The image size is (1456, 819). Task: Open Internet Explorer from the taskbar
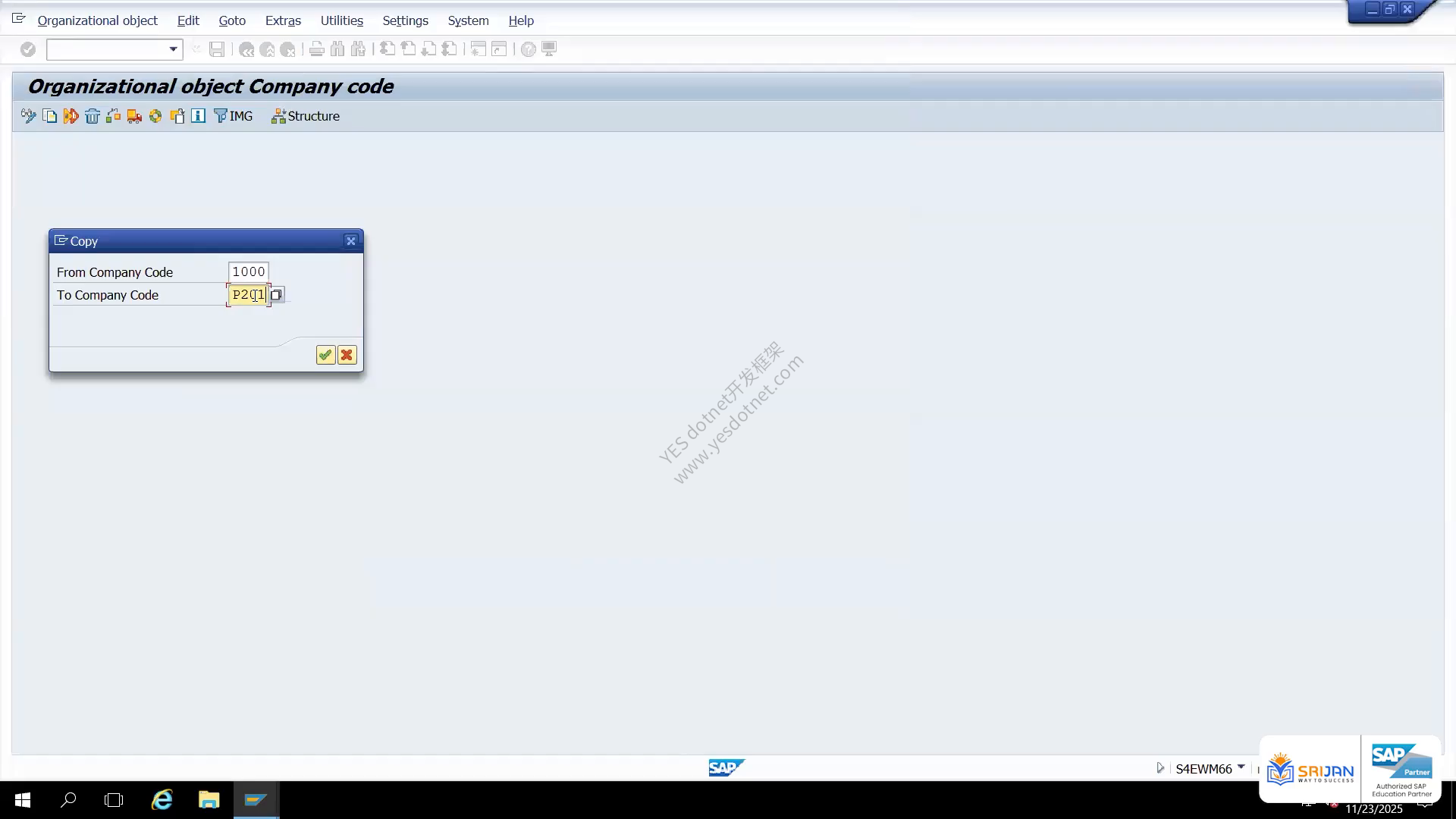(162, 800)
